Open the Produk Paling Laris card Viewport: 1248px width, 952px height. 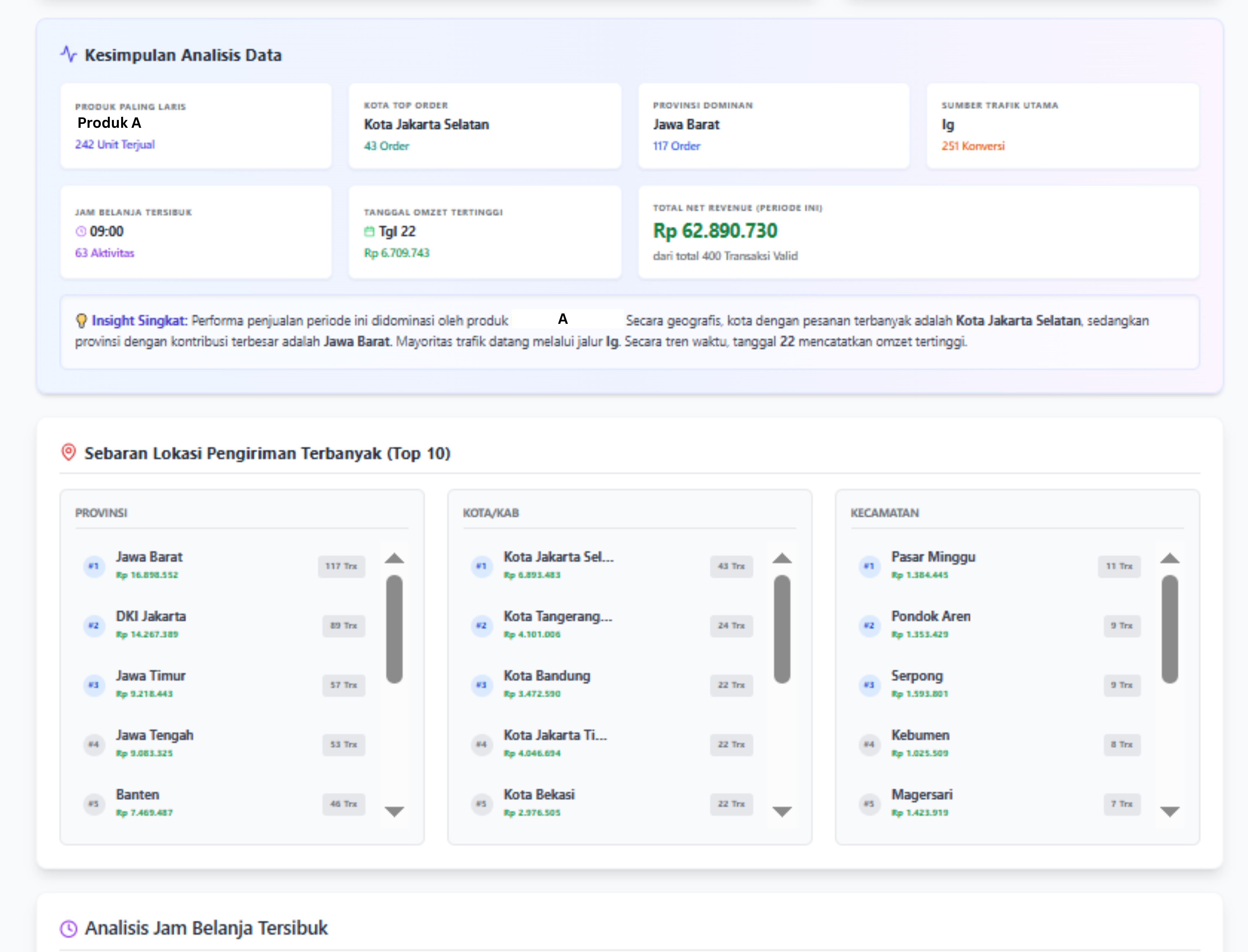195,126
